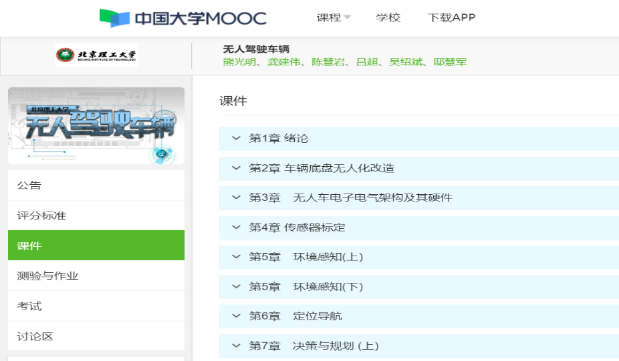Open the 下载APP link
The image size is (619, 361).
coord(452,17)
